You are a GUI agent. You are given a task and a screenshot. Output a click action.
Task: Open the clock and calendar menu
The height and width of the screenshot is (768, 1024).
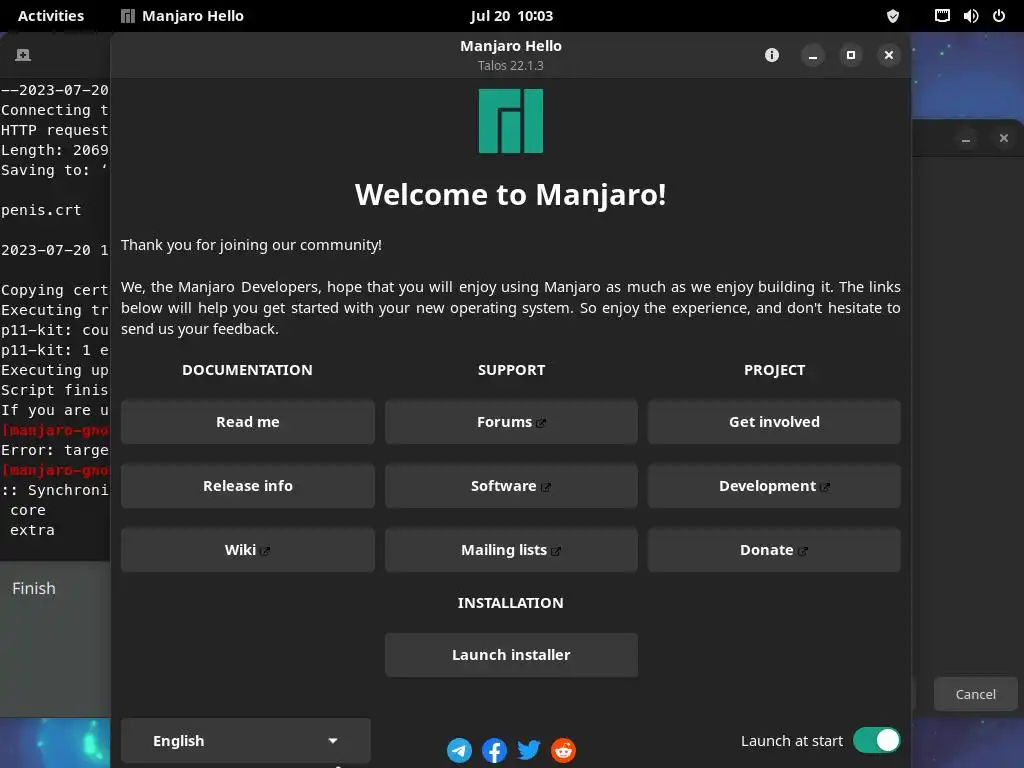511,16
